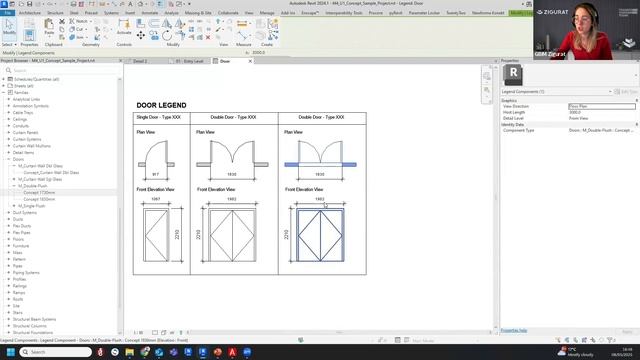Select the Mirror - Pick Axis tool

[x=167, y=23]
